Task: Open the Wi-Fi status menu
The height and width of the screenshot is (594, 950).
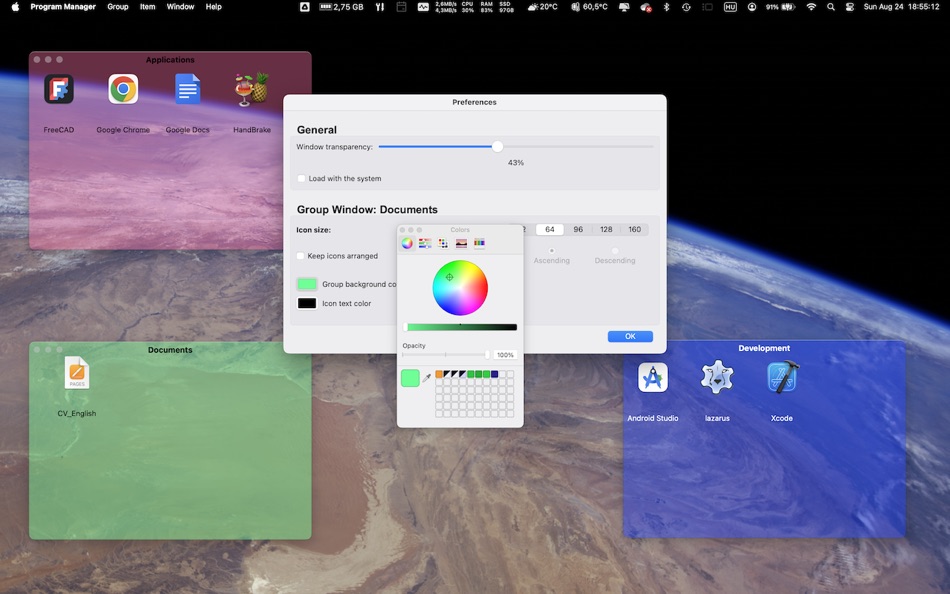Action: coord(811,7)
